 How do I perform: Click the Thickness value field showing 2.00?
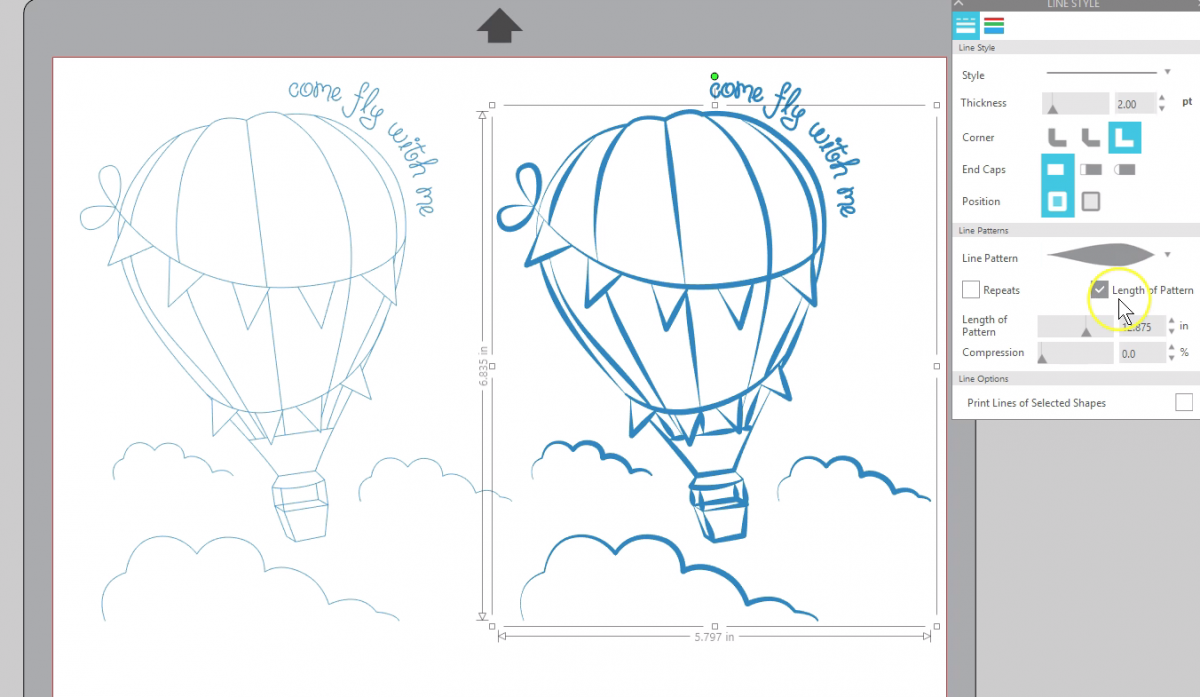(x=1135, y=103)
